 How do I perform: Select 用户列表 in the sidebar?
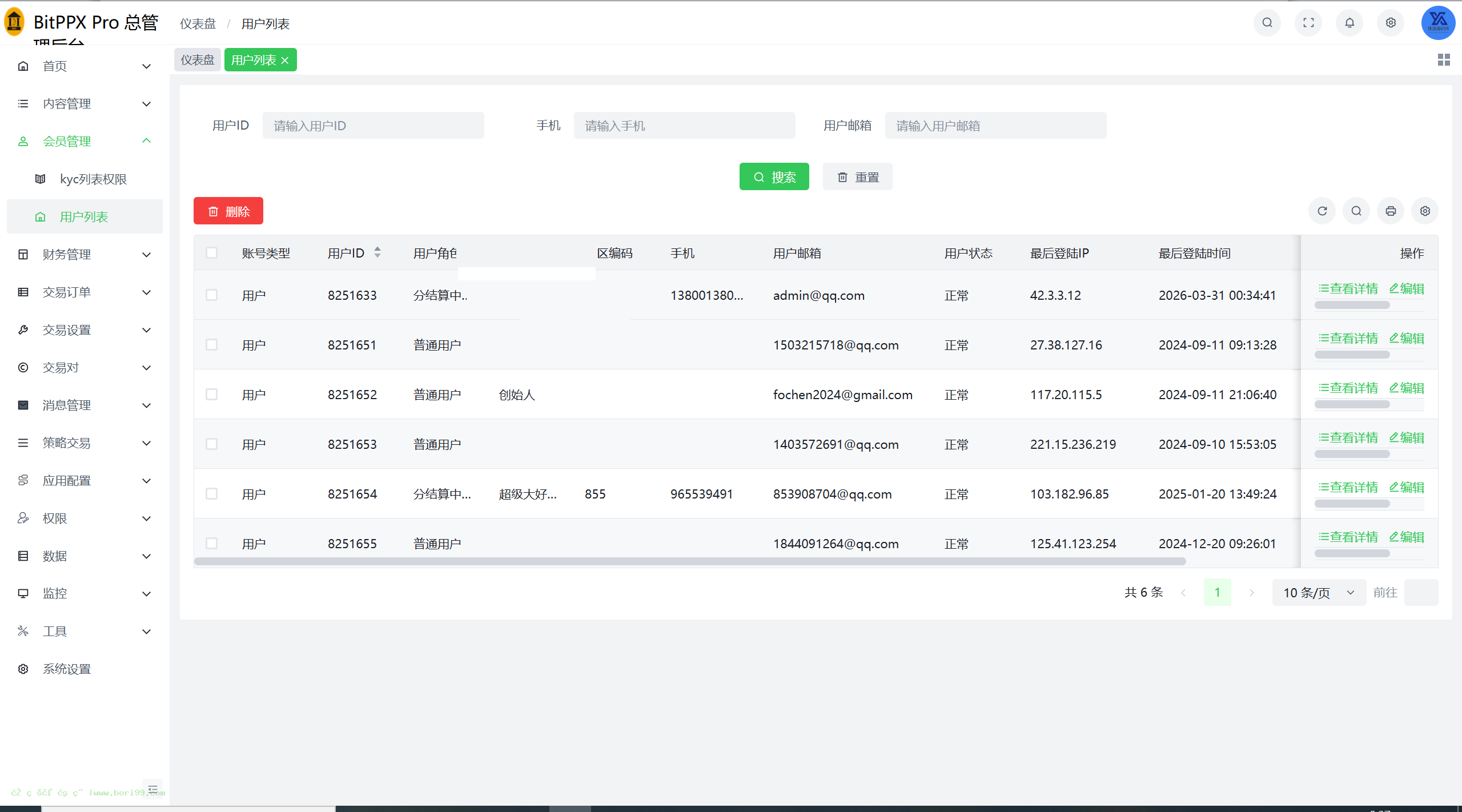[x=85, y=217]
